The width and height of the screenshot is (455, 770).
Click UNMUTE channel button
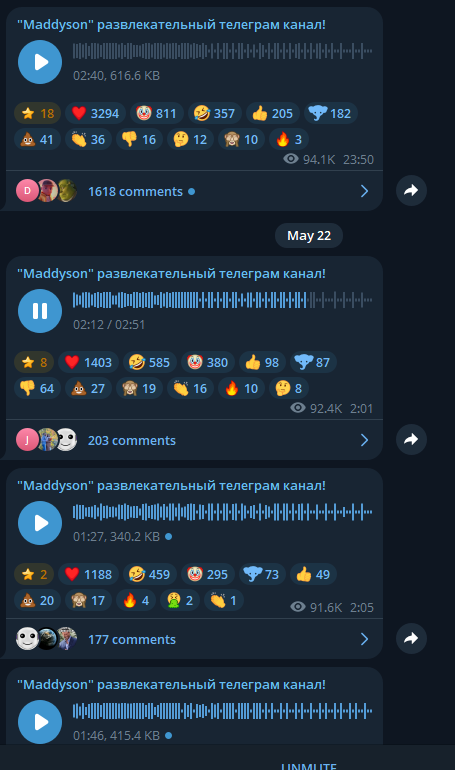(x=309, y=765)
